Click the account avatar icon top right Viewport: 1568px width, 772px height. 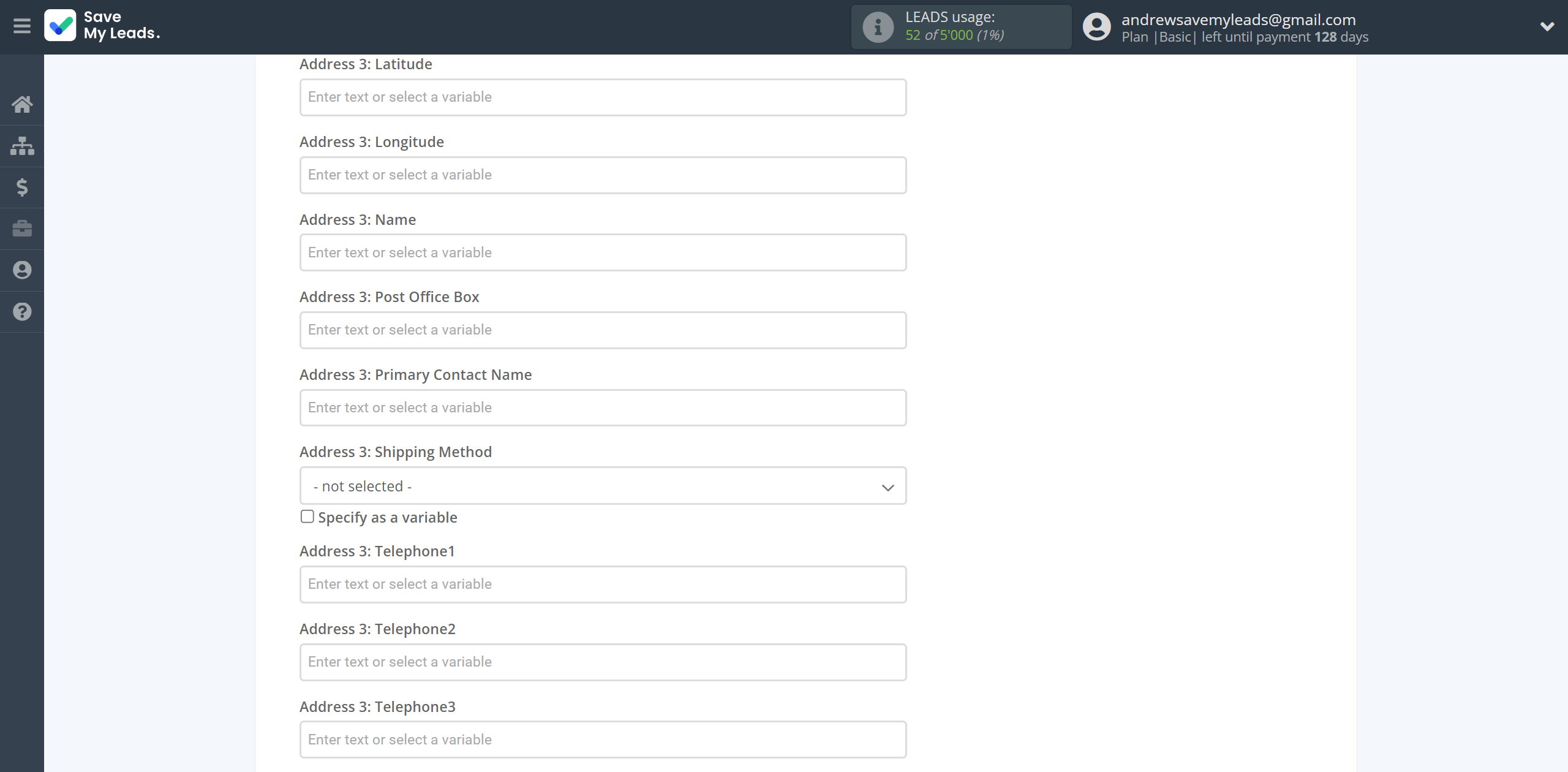tap(1096, 26)
